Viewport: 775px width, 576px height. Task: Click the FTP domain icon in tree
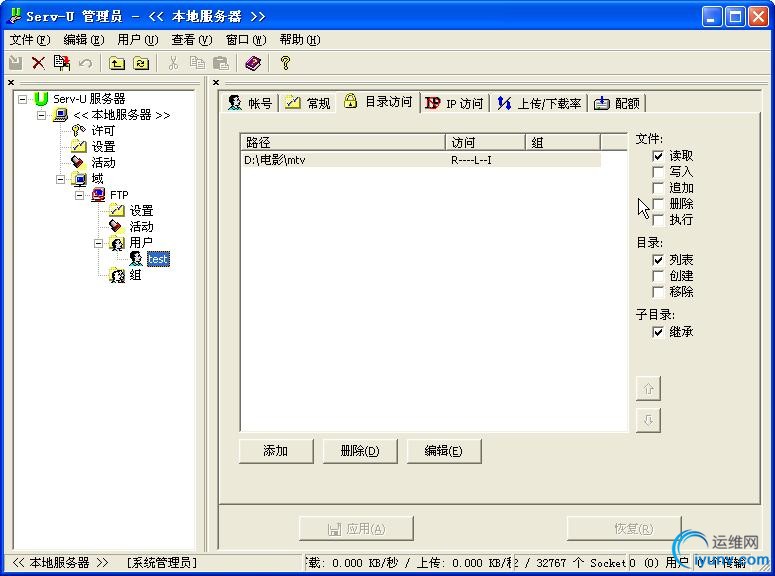coord(98,195)
